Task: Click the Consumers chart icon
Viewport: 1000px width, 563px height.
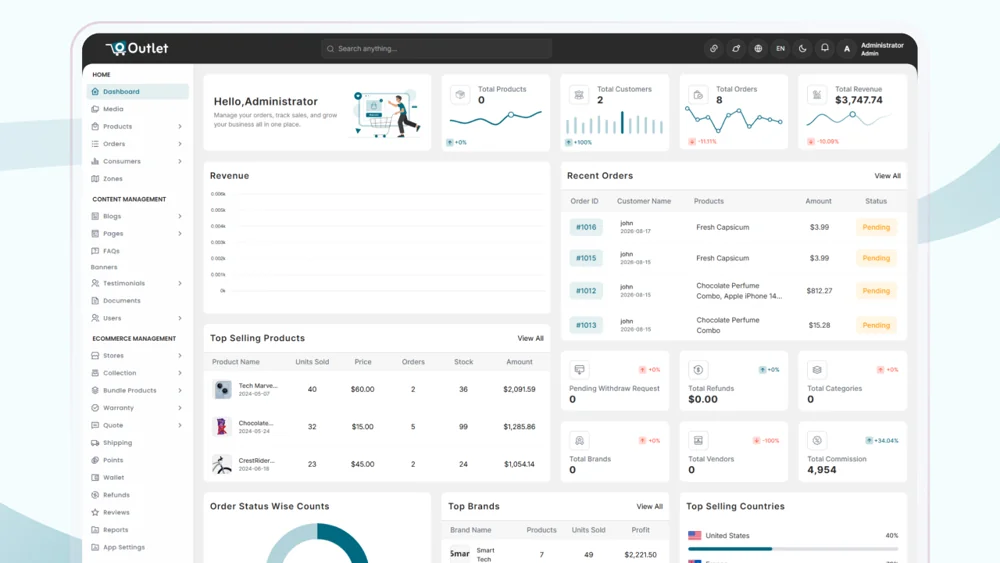Action: click(x=95, y=161)
